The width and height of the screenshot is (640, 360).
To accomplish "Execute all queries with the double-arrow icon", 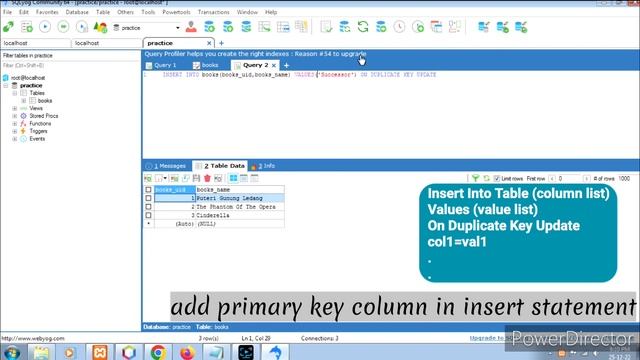I will (x=63, y=27).
